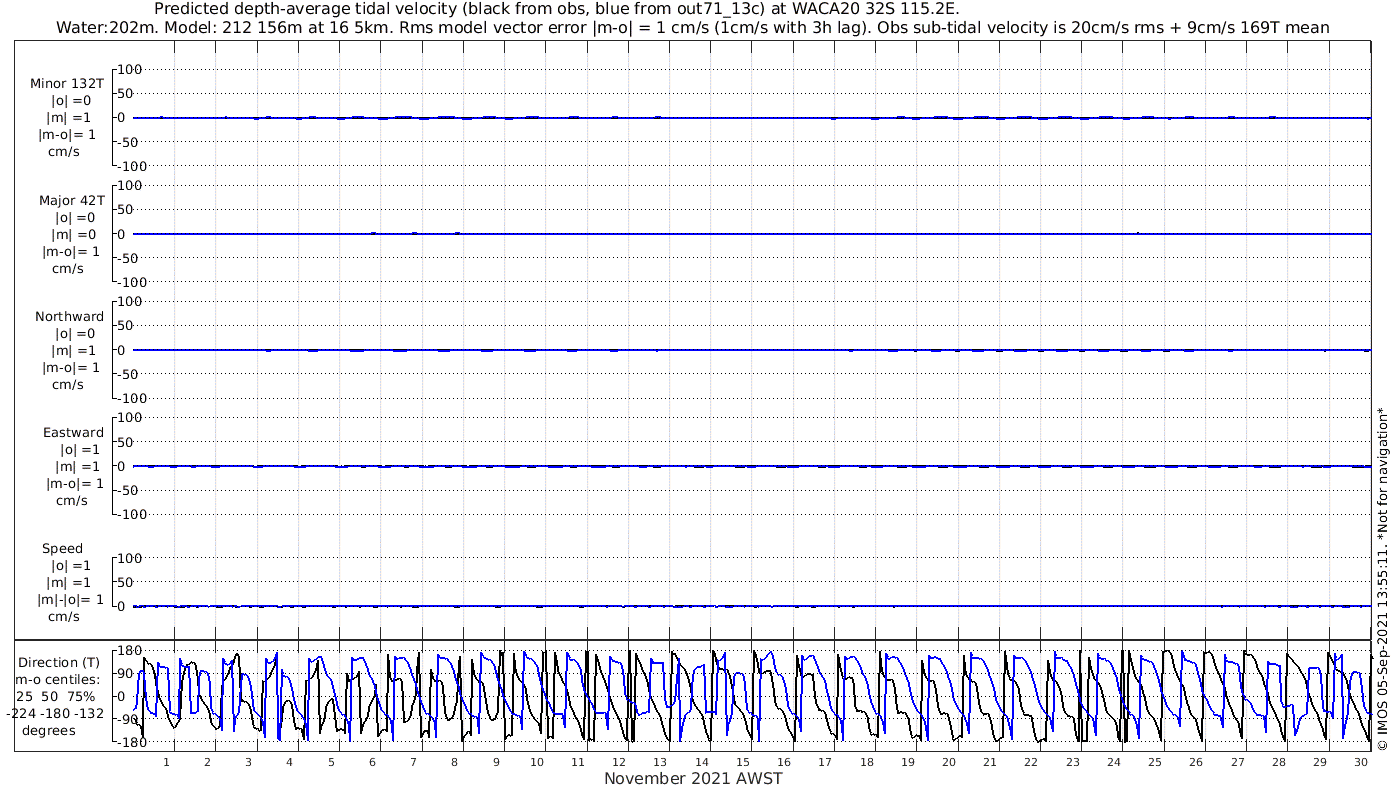The image size is (1400, 800).
Task: Click the "Northward" panel label
Action: (x=70, y=316)
